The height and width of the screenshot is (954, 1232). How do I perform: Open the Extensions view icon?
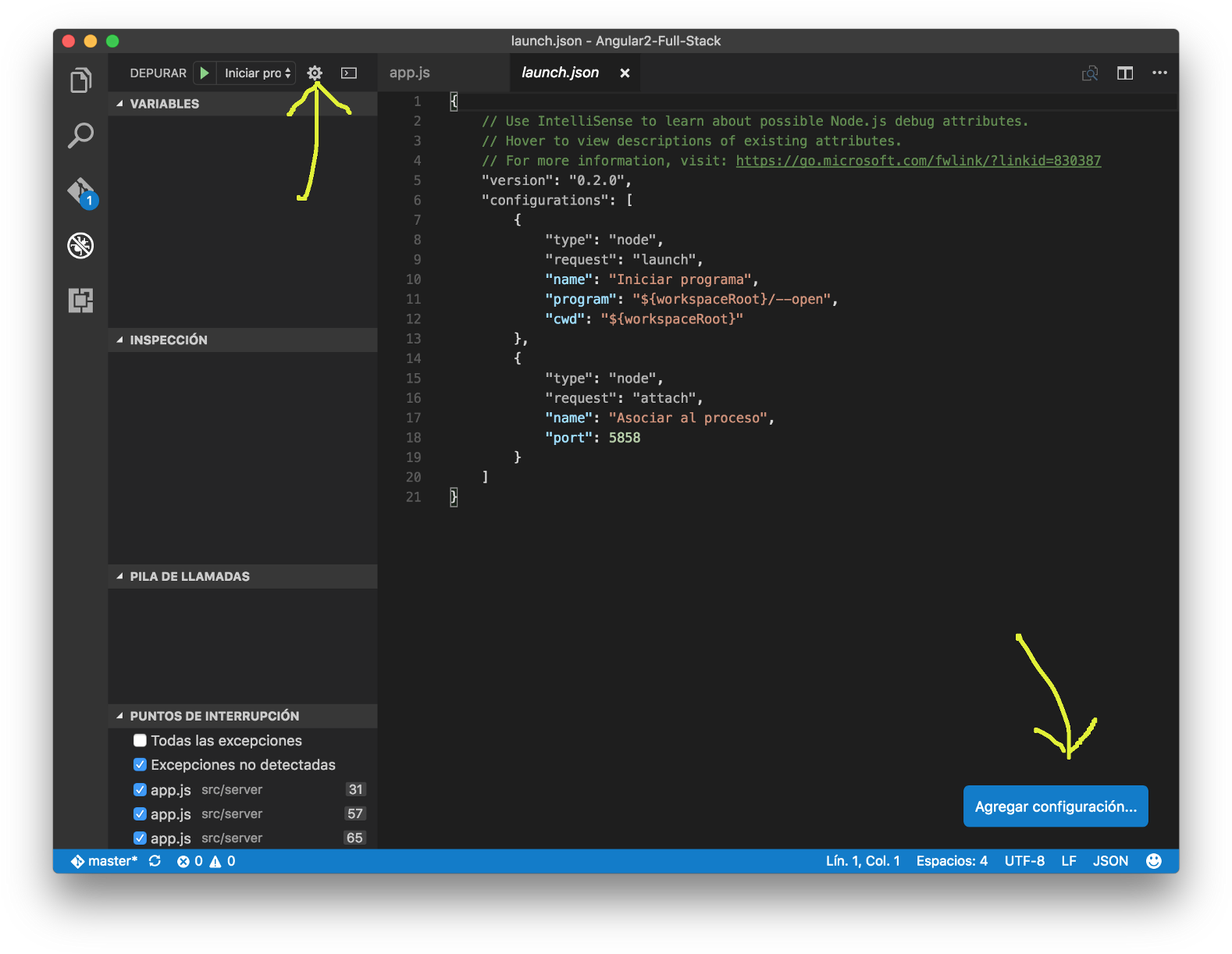(80, 300)
